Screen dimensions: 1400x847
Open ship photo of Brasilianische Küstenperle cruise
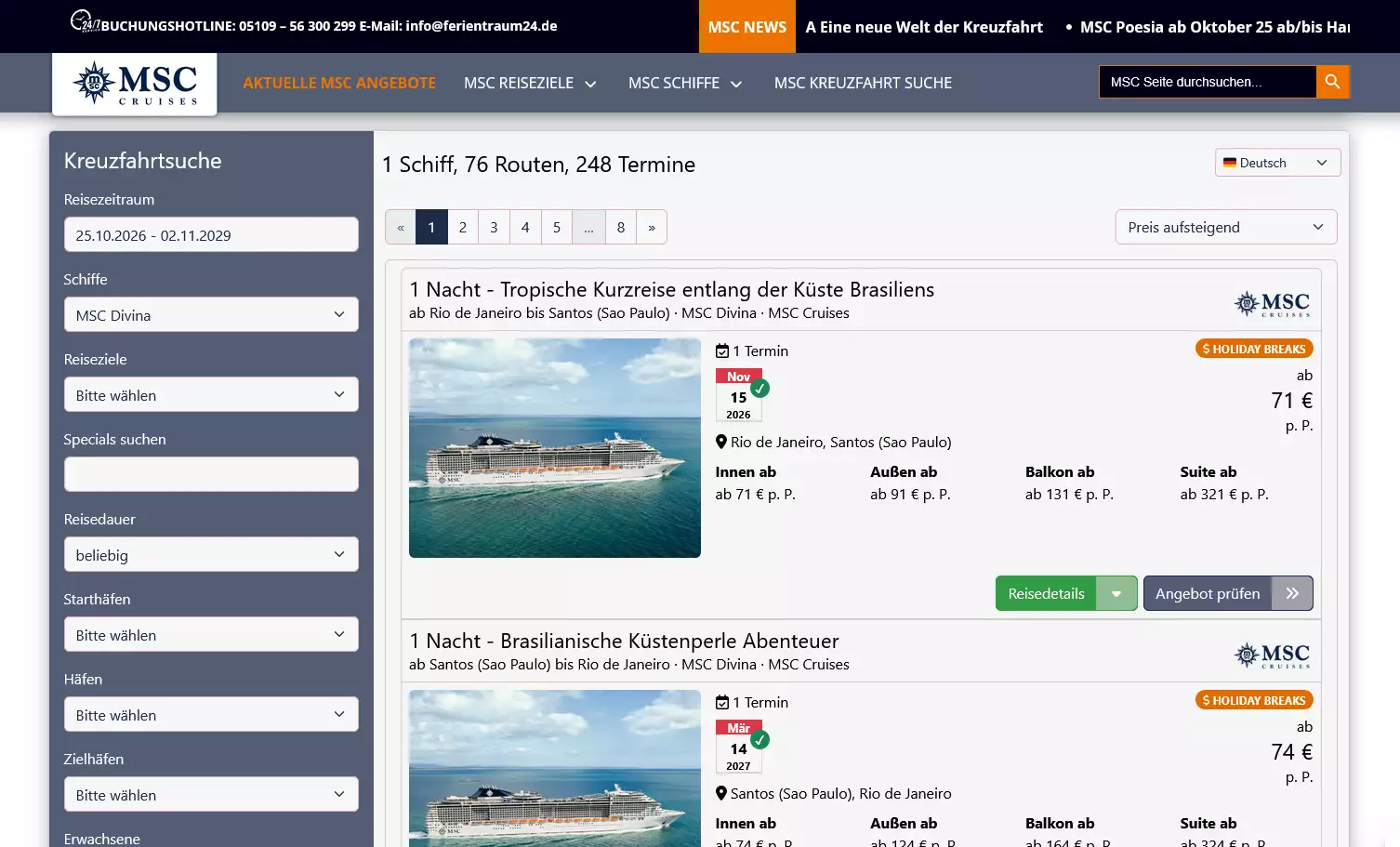pos(555,768)
